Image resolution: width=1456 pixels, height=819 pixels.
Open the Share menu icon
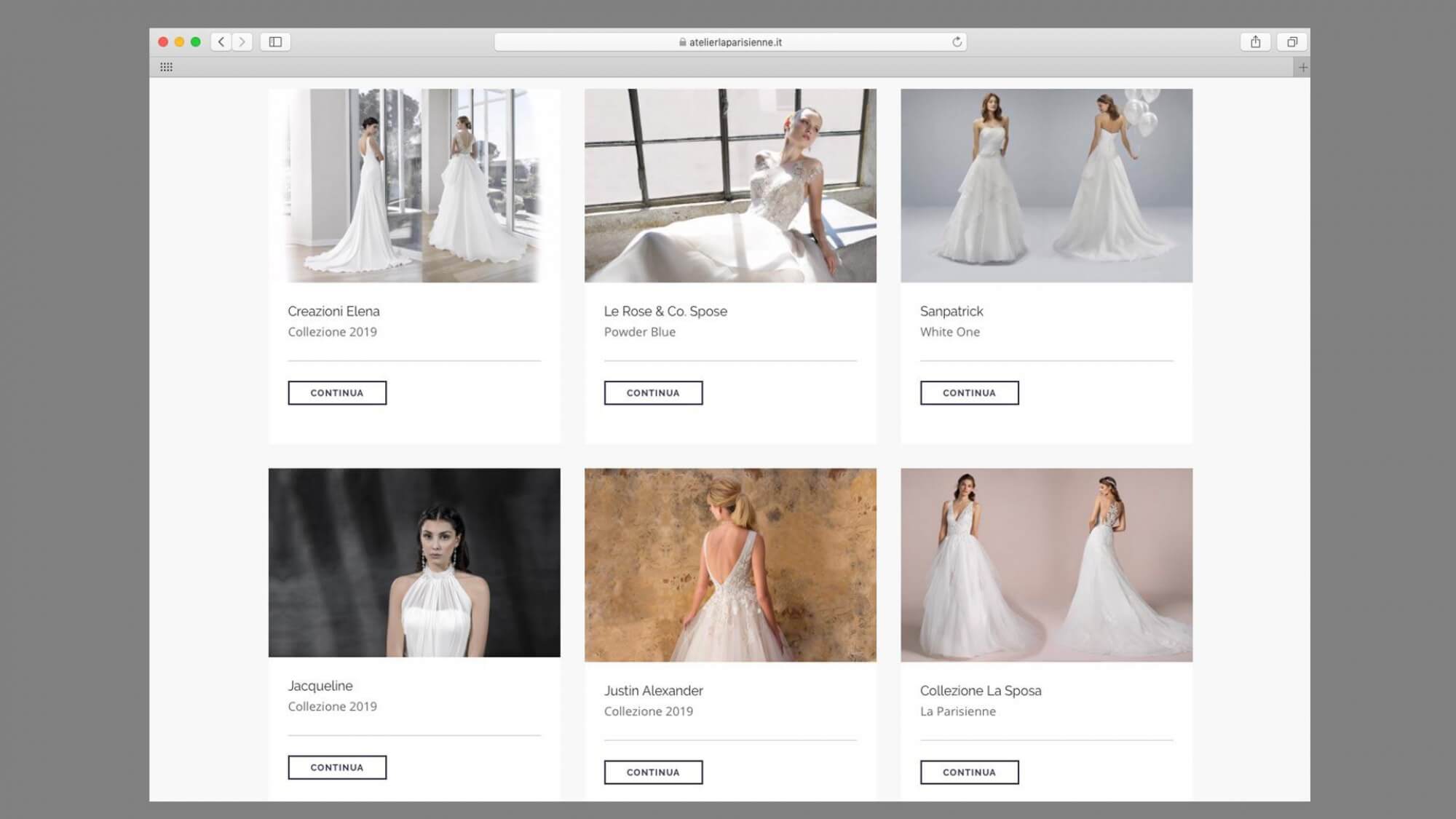tap(1255, 41)
